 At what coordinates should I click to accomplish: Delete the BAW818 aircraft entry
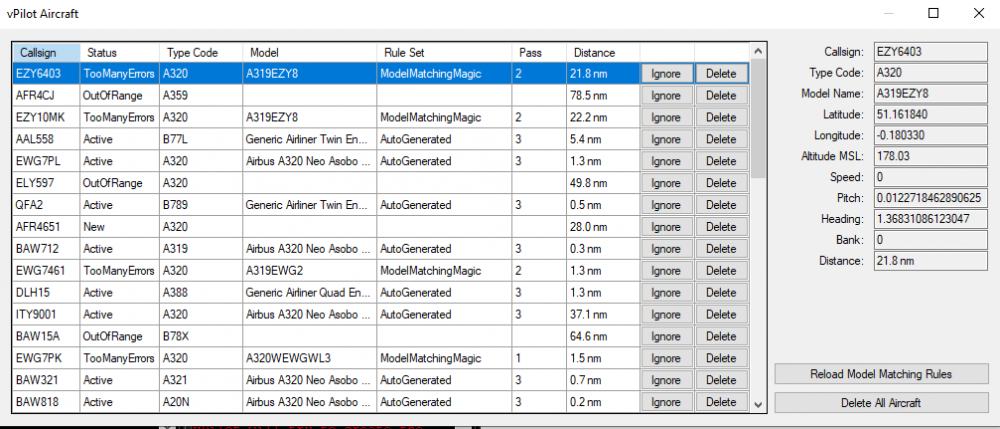pos(720,403)
